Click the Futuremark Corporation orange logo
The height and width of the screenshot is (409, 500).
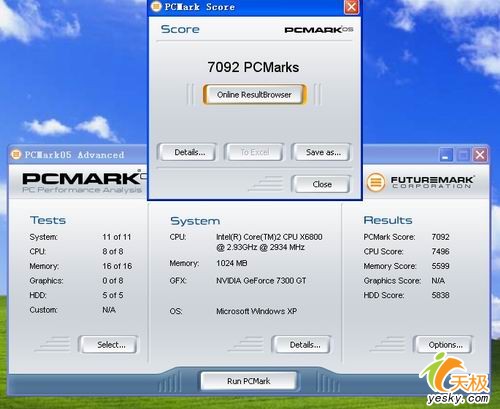coord(376,182)
